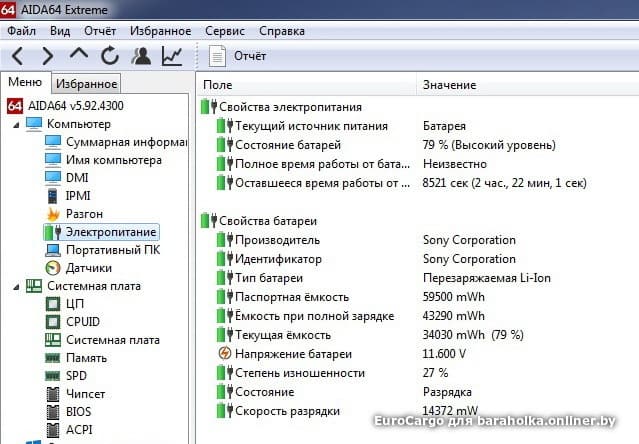Open the Сервис menu
This screenshot has height=444, width=639.
tap(225, 31)
